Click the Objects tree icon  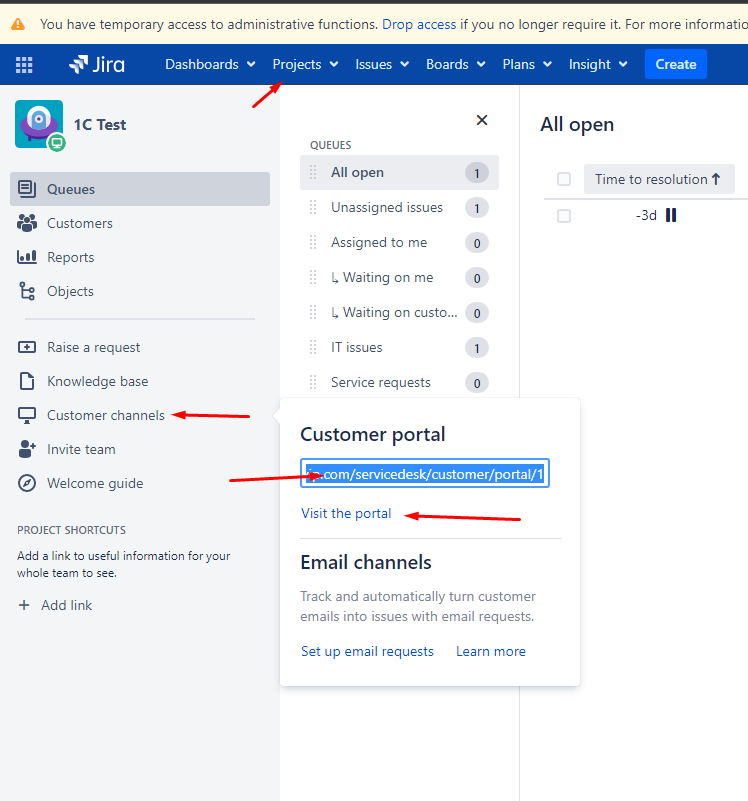click(x=27, y=291)
